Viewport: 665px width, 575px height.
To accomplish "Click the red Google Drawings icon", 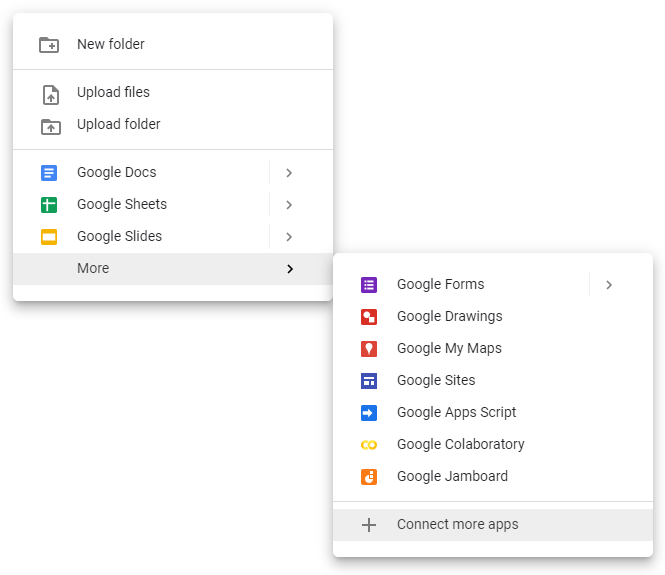I will tap(369, 317).
